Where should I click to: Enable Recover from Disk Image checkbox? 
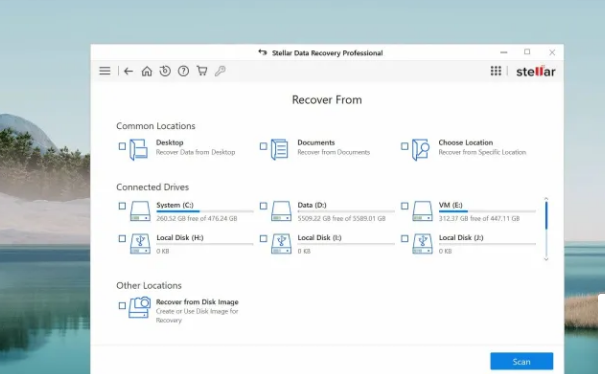pyautogui.click(x=122, y=306)
